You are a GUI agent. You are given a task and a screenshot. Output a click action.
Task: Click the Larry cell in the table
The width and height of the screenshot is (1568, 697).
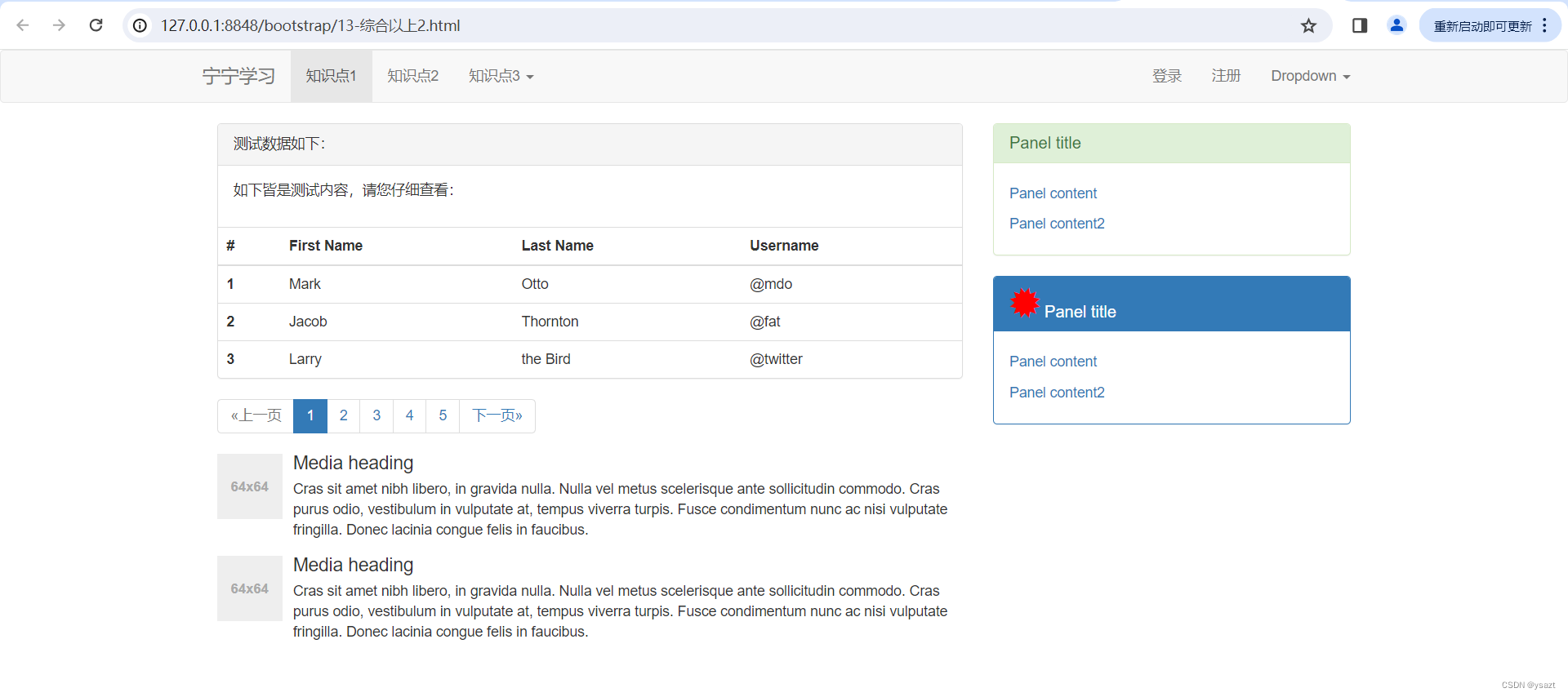point(305,359)
